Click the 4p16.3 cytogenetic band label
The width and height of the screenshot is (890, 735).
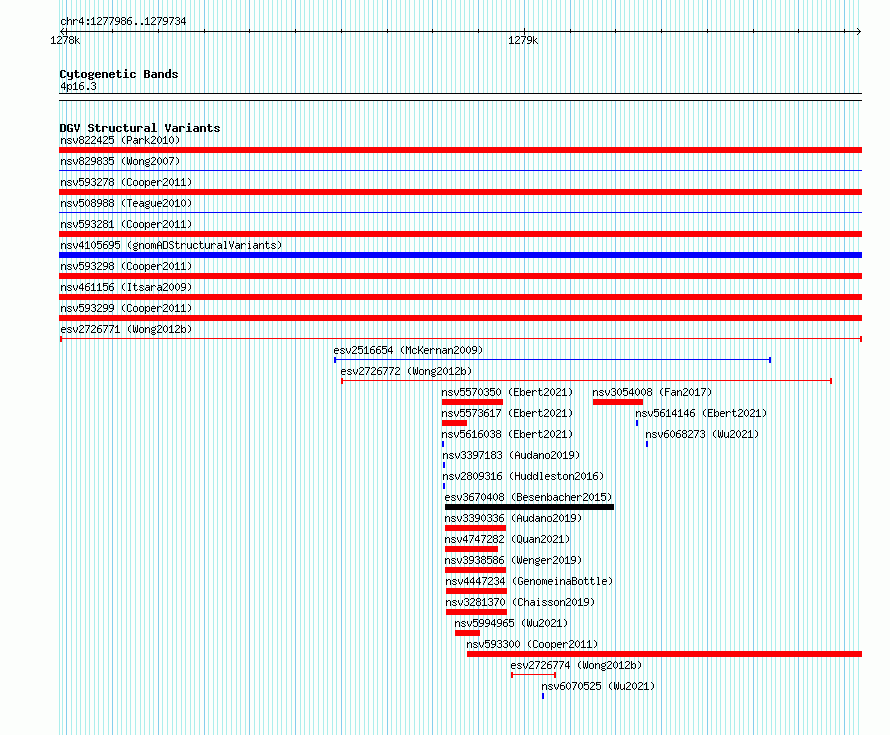click(x=78, y=86)
